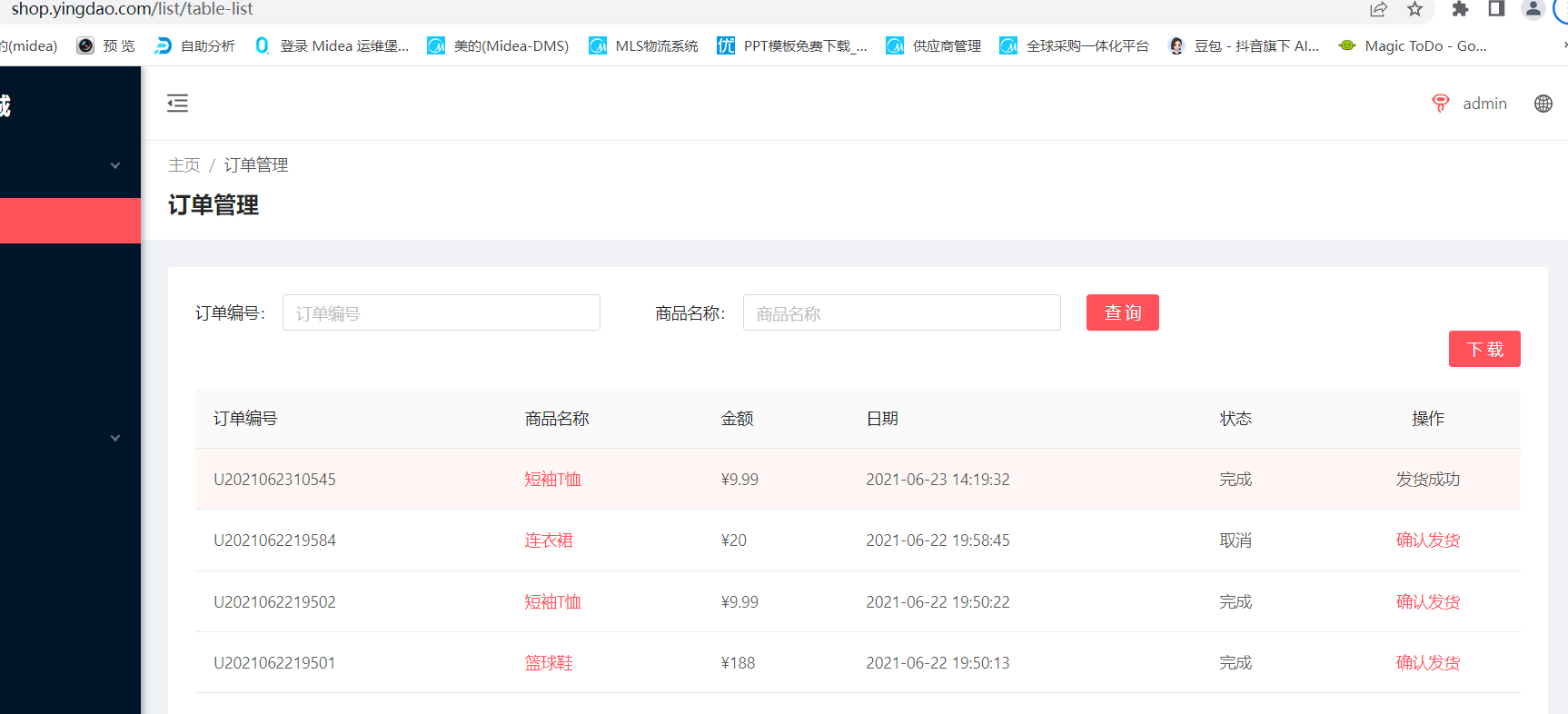Click the share page icon in the address bar
Viewport: 1568px width, 714px height.
1378,9
